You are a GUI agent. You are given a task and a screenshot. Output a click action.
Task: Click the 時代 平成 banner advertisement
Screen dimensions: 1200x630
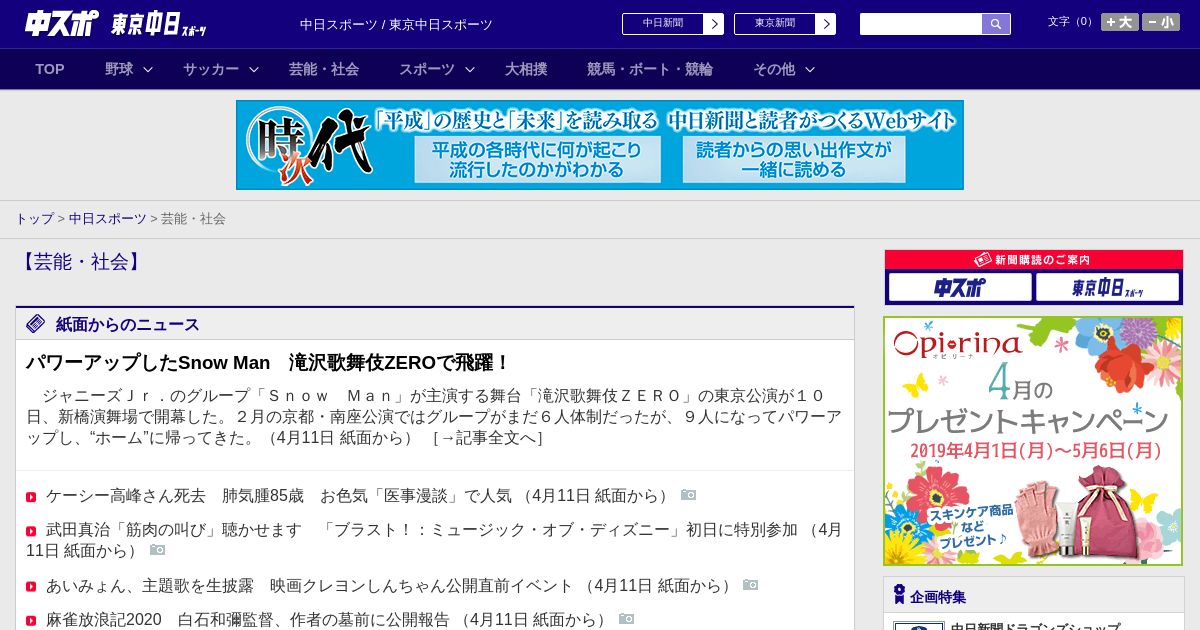(600, 145)
